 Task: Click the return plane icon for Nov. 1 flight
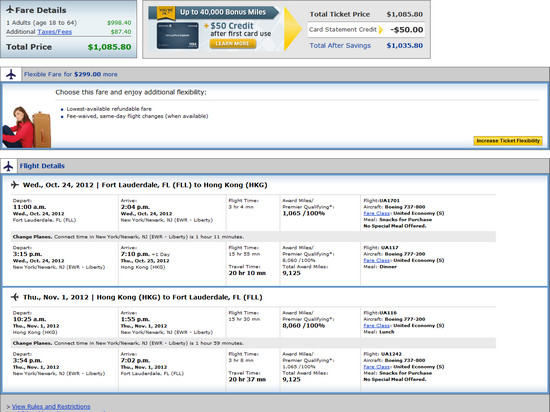tap(14, 297)
